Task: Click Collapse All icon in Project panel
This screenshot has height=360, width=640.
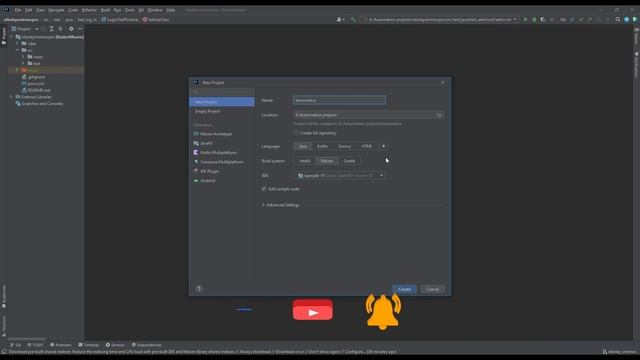Action: pos(60,29)
